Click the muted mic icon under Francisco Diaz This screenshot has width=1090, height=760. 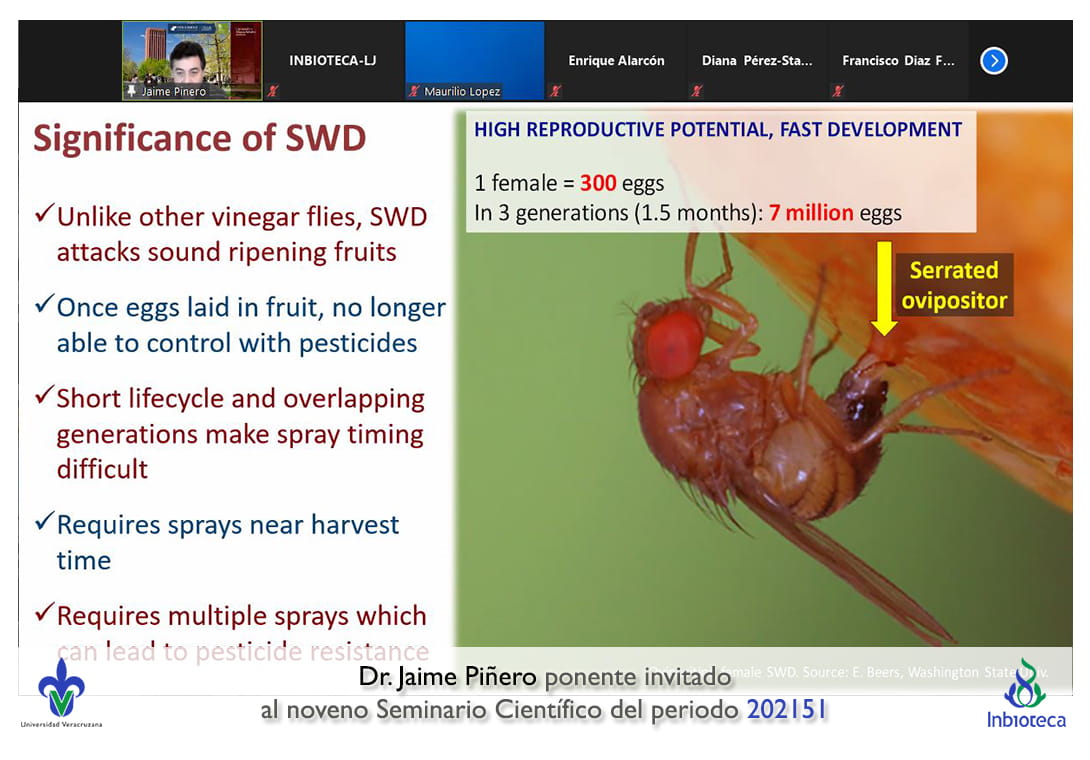pyautogui.click(x=838, y=91)
